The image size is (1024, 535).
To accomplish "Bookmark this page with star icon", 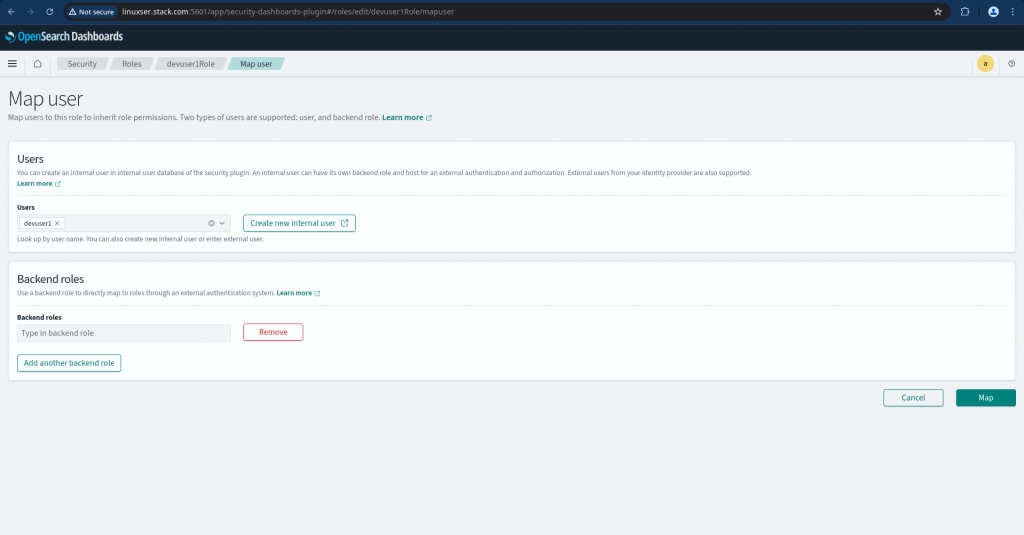I will coord(938,12).
